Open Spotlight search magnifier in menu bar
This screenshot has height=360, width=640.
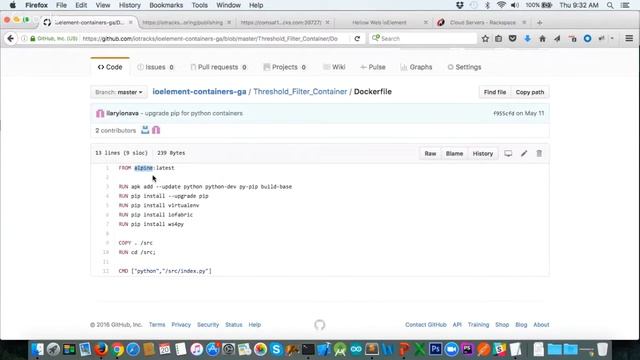(x=610, y=5)
